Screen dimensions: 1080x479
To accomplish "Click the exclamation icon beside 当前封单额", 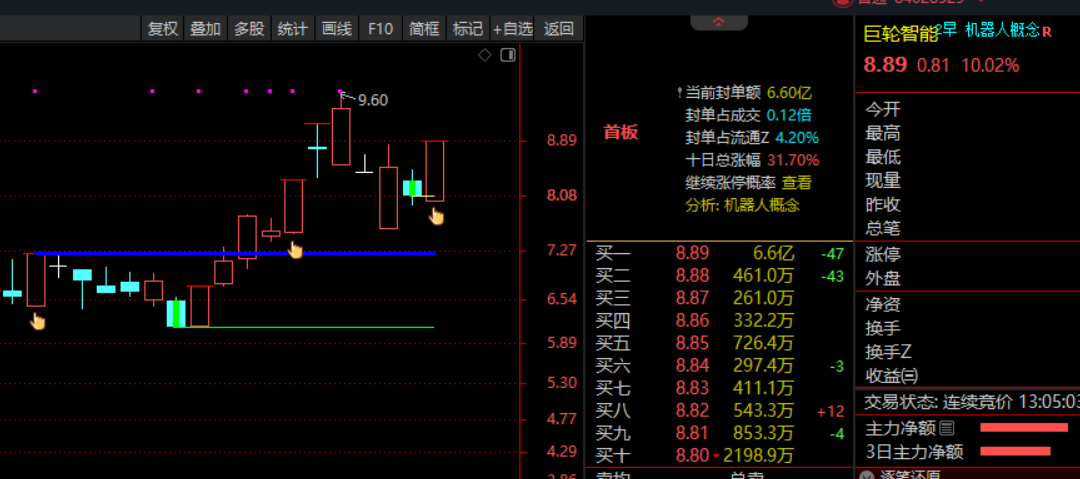I will click(680, 92).
